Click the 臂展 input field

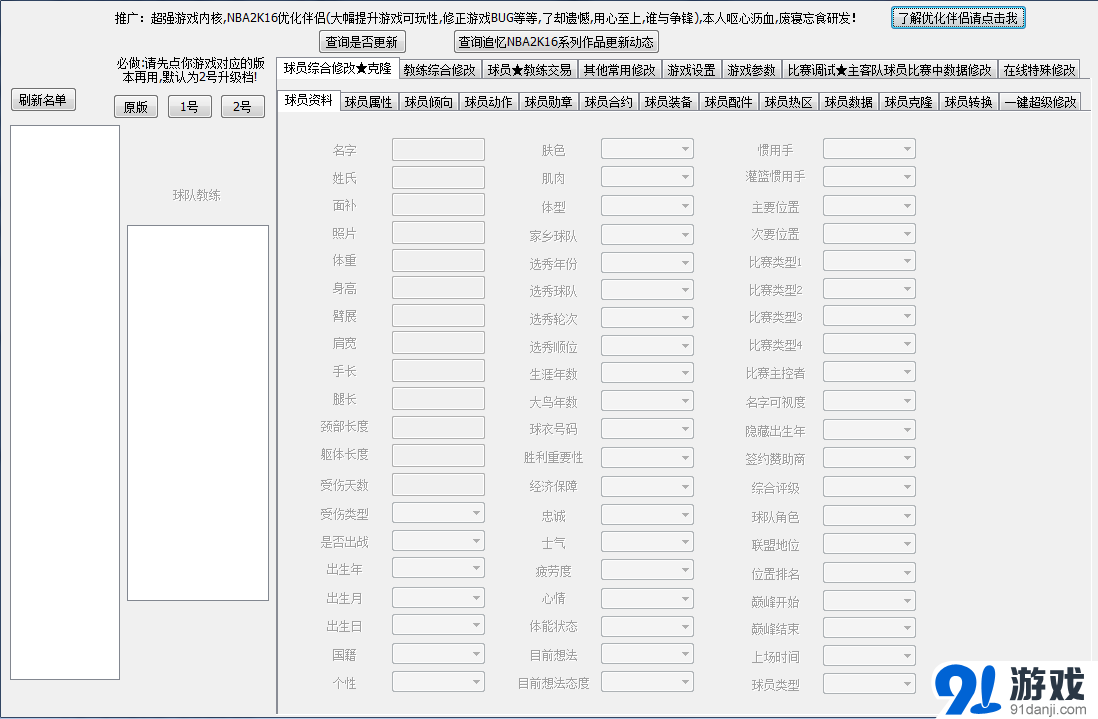pos(438,316)
